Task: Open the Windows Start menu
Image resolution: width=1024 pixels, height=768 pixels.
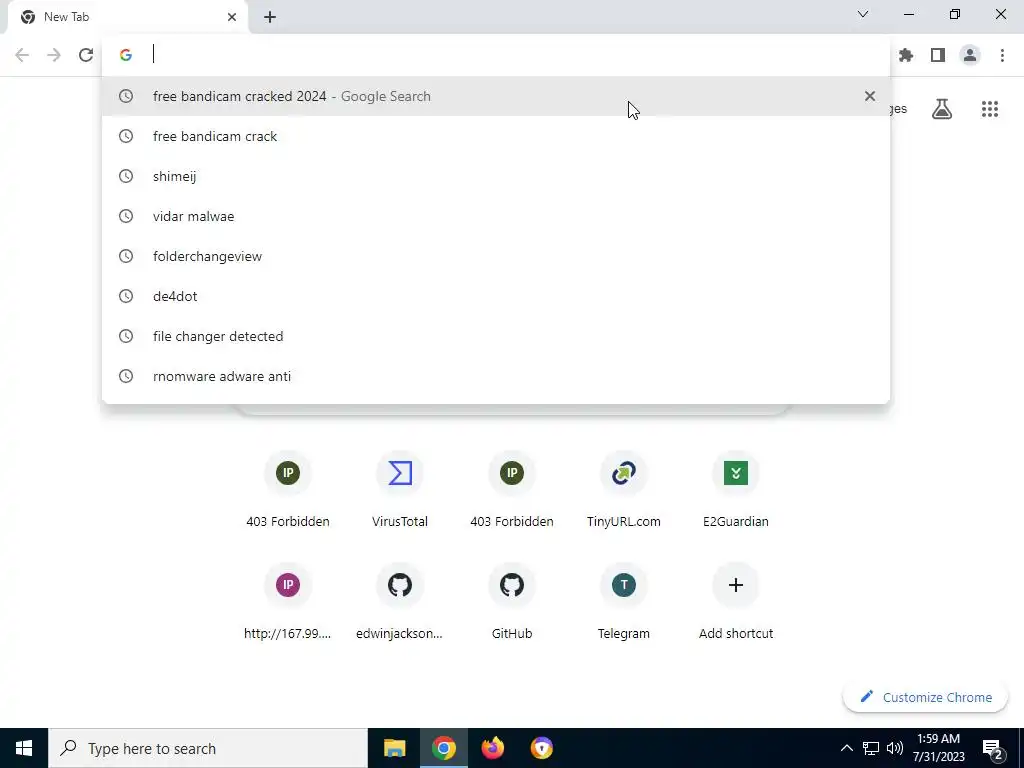Action: click(x=24, y=748)
